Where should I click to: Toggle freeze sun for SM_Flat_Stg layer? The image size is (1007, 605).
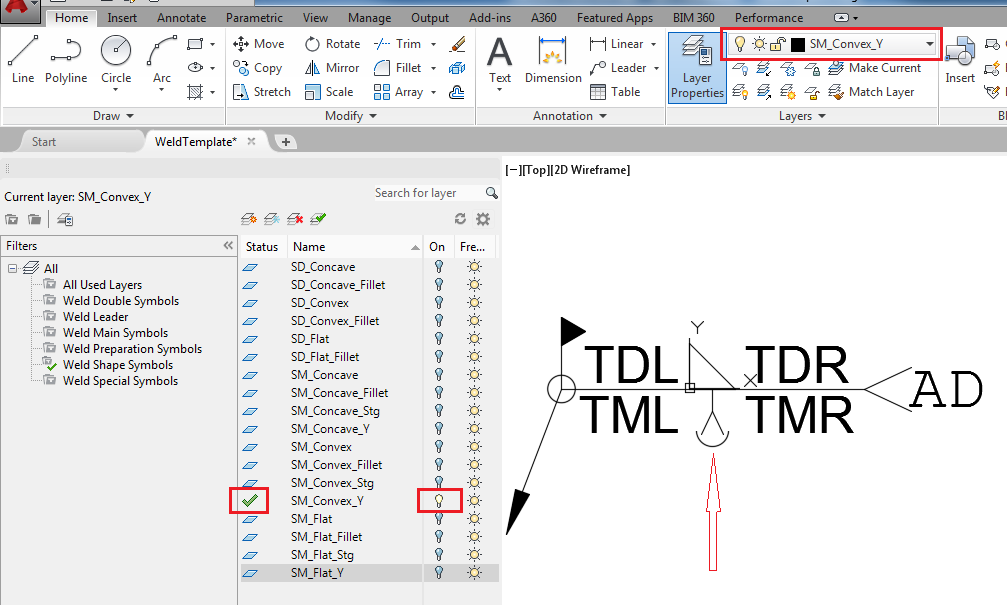point(474,554)
